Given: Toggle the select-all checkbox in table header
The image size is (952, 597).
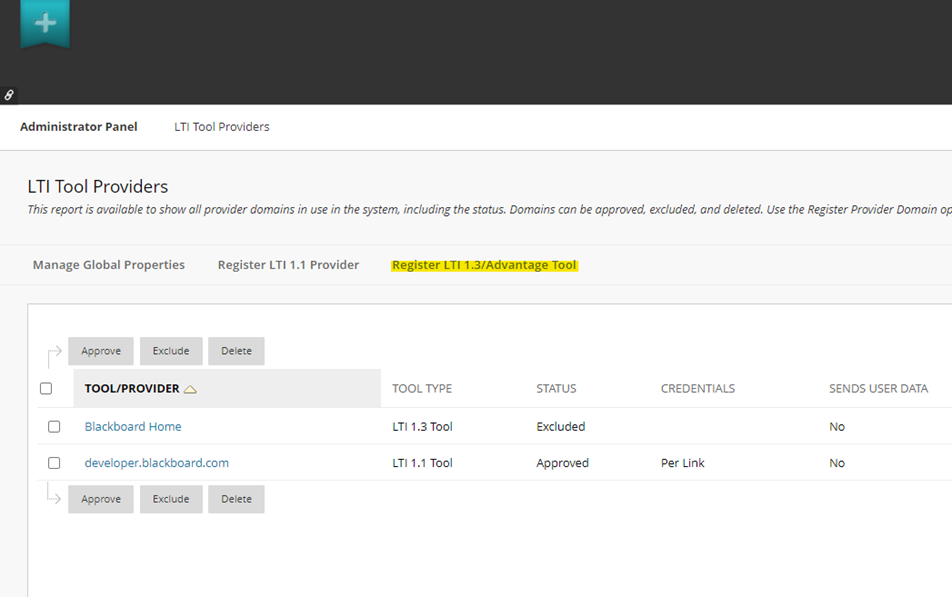Looking at the screenshot, I should 46,389.
